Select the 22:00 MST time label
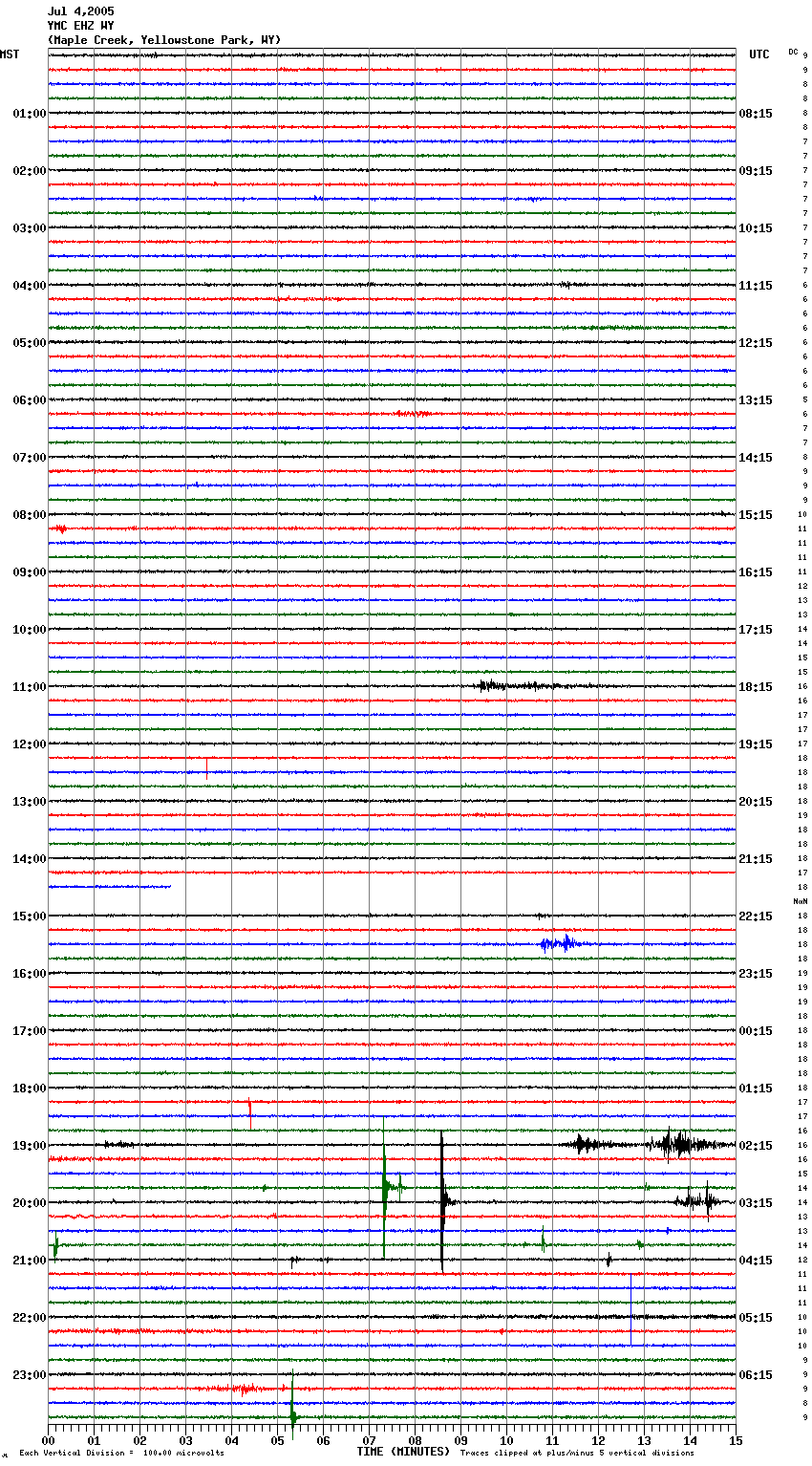 click(x=30, y=1318)
